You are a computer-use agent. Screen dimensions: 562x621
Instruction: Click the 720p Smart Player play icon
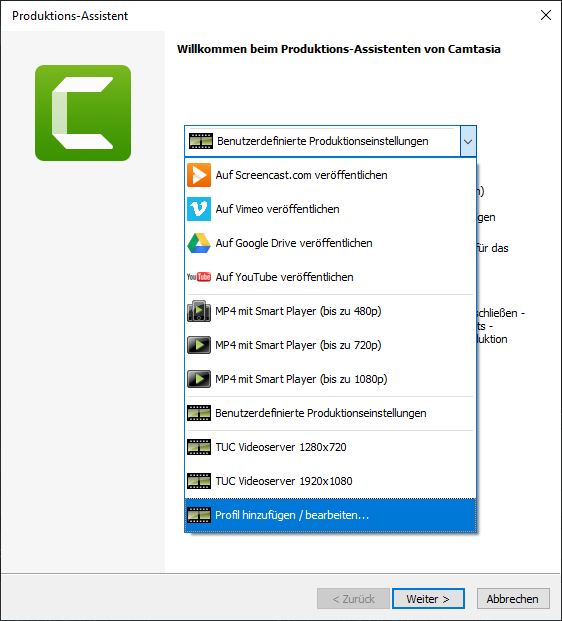click(199, 345)
